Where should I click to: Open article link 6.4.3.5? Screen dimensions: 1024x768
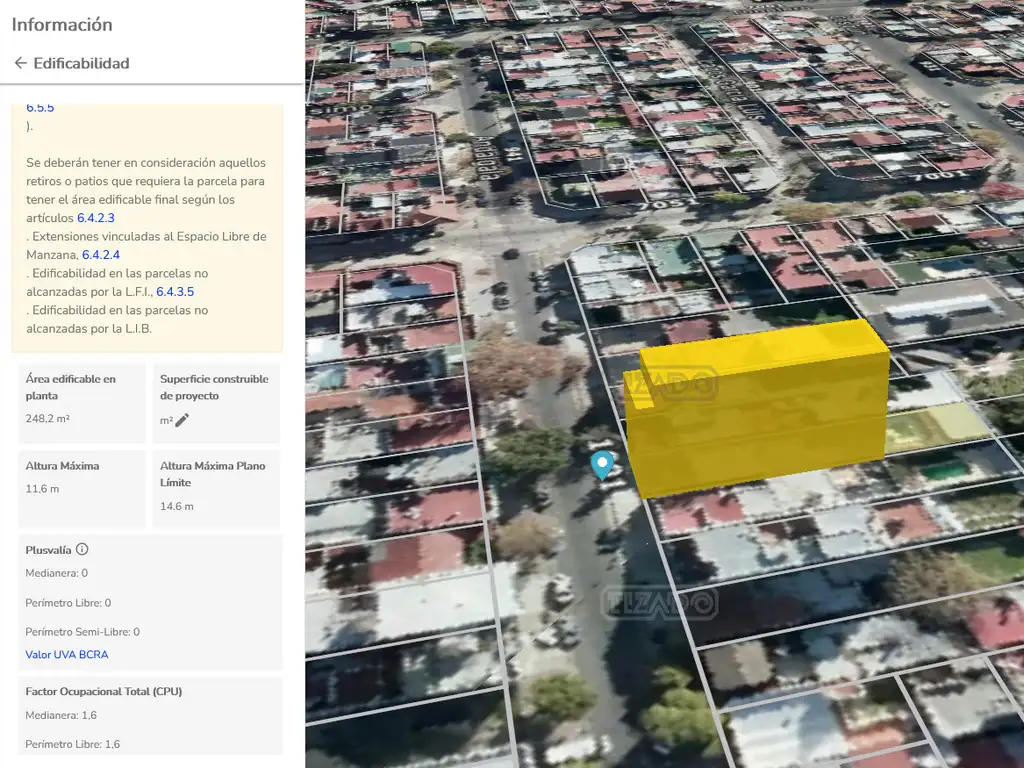click(175, 292)
